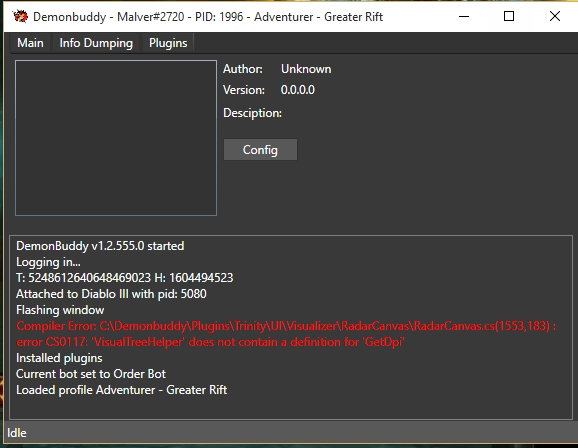This screenshot has height=448, width=578.
Task: Click log line starting 'T: 5248612640648469023'
Action: [x=125, y=278]
